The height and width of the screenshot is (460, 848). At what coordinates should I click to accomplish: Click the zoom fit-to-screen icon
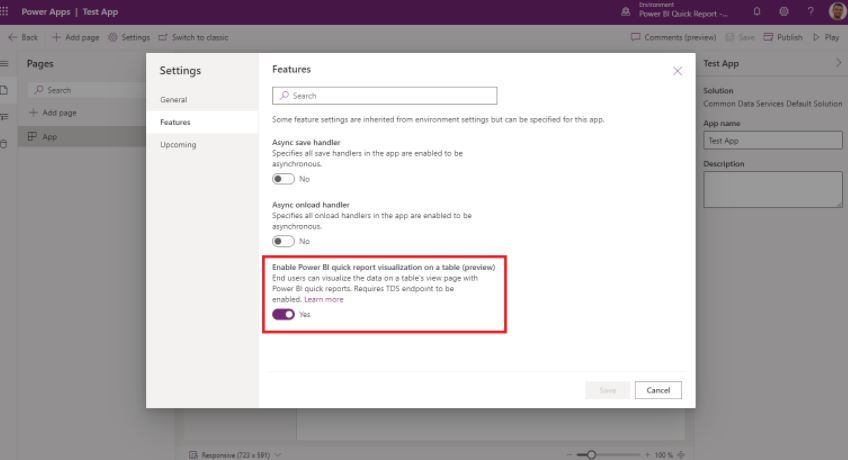tap(682, 454)
